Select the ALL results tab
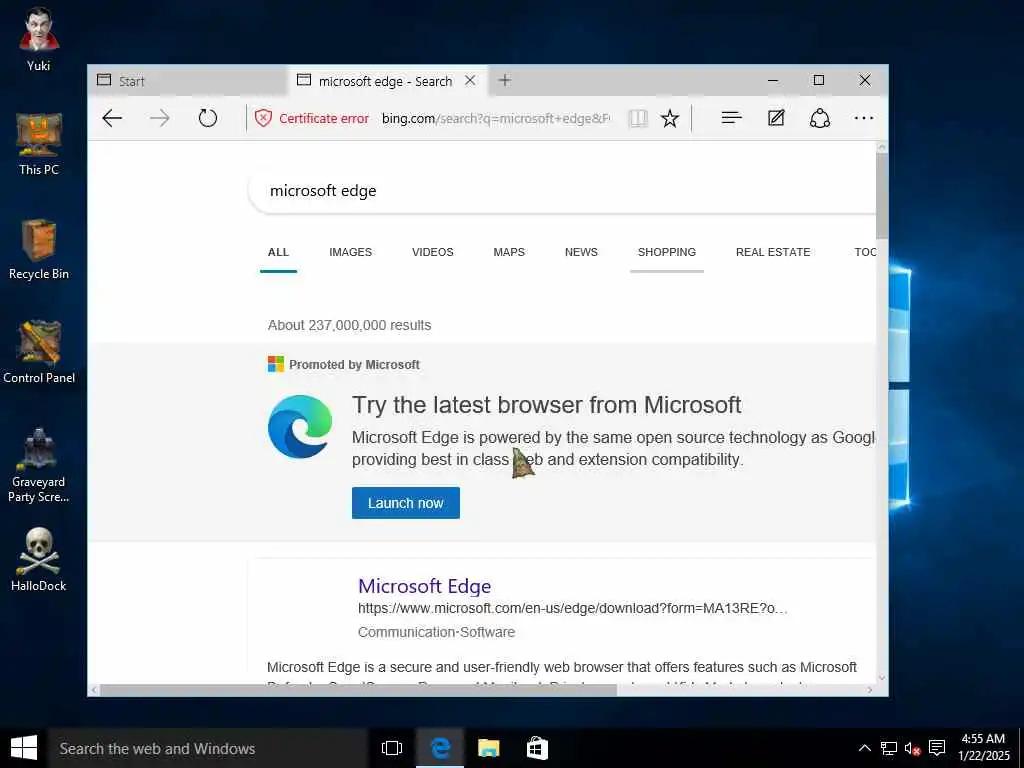This screenshot has height=768, width=1024. [278, 252]
